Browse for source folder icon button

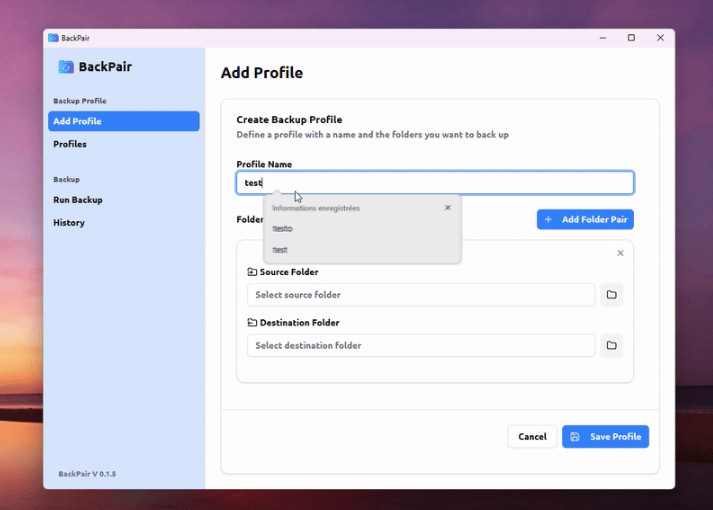[x=611, y=295]
